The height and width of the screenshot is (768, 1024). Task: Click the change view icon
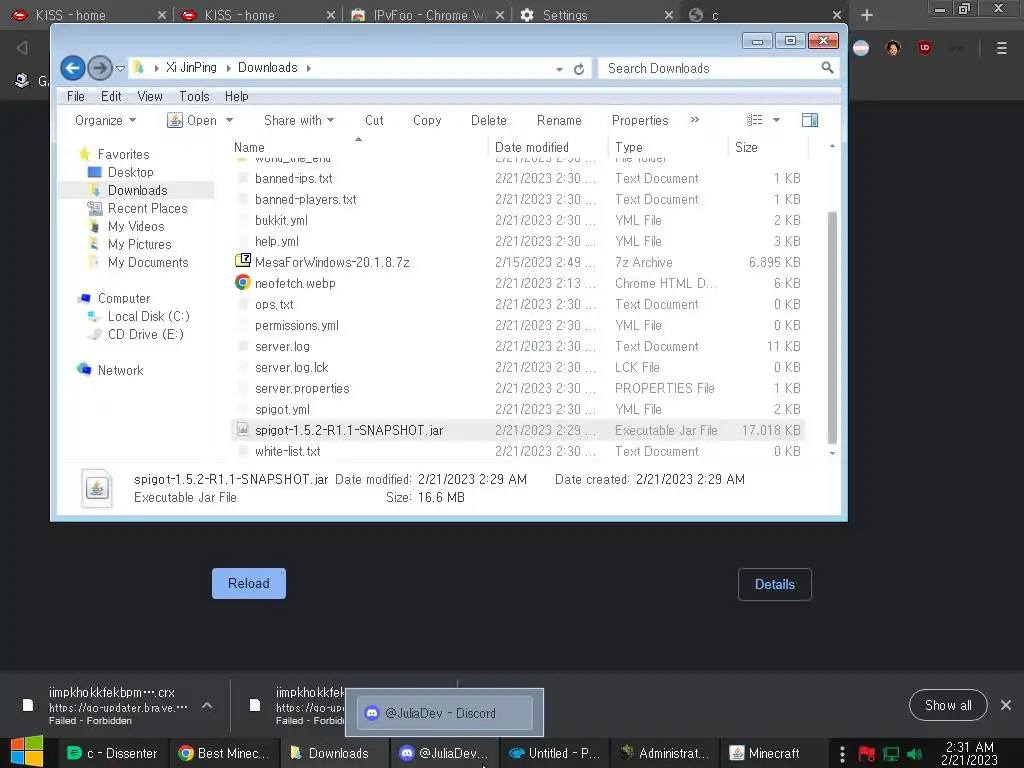[754, 120]
